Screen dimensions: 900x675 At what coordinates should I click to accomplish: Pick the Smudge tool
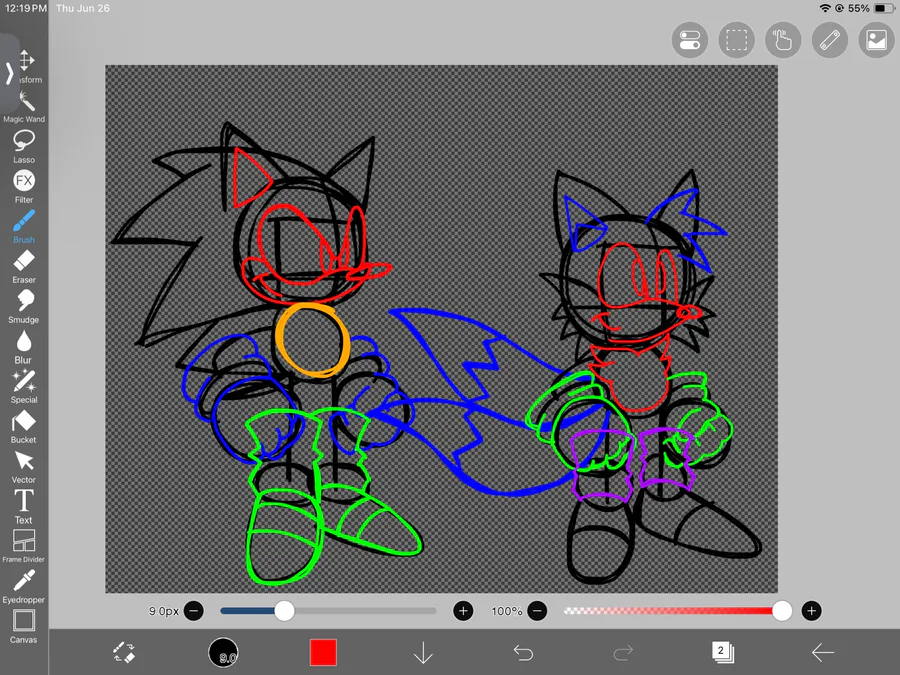pos(24,308)
